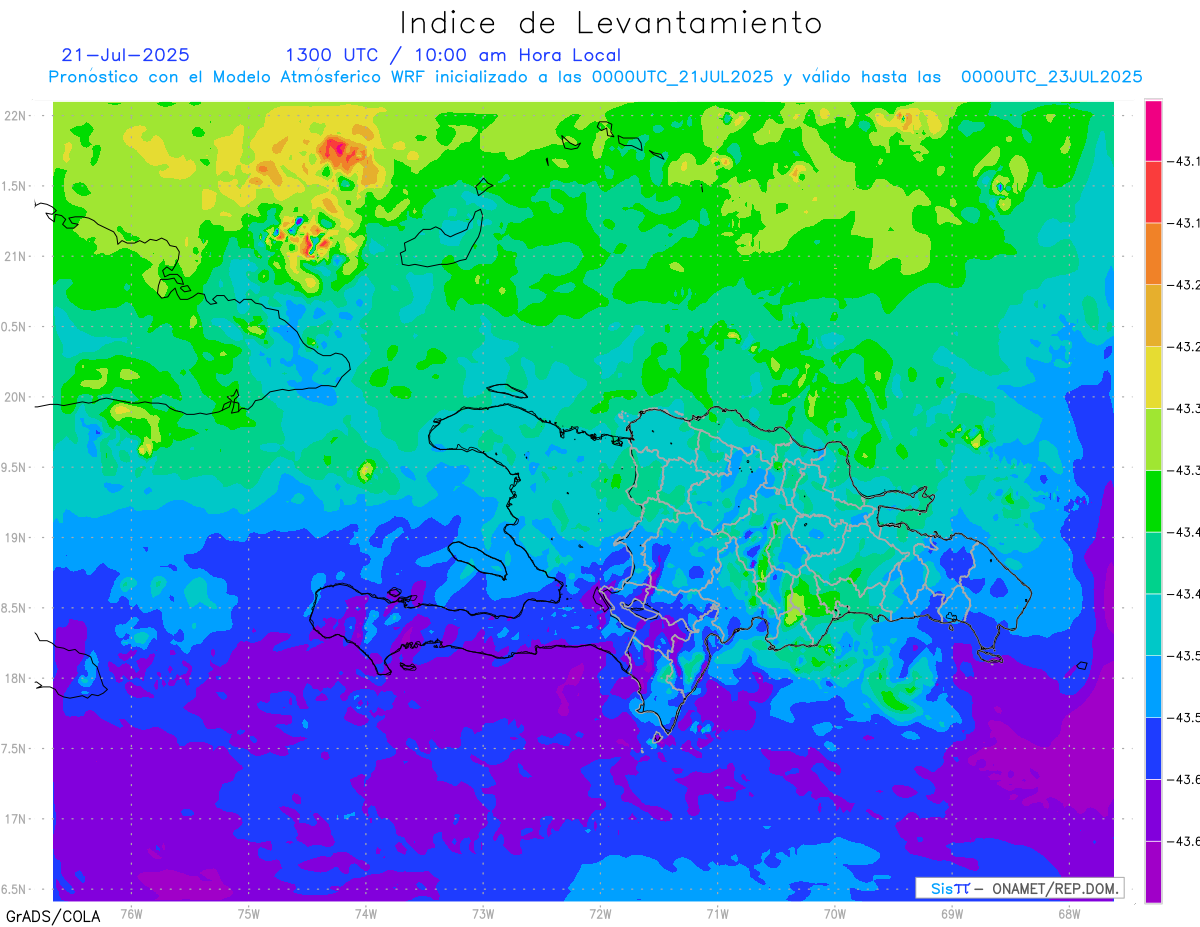This screenshot has width=1200, height=927.
Task: Click the valid-until stamp '0000UTC_23JUL2025'
Action: click(1052, 77)
